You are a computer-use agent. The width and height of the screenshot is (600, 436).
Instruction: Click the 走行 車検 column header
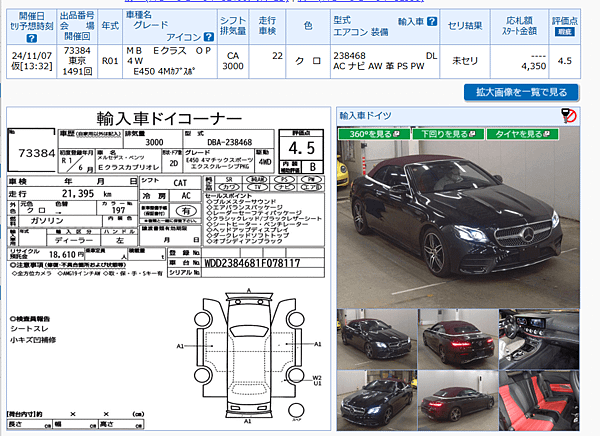[x=267, y=26]
